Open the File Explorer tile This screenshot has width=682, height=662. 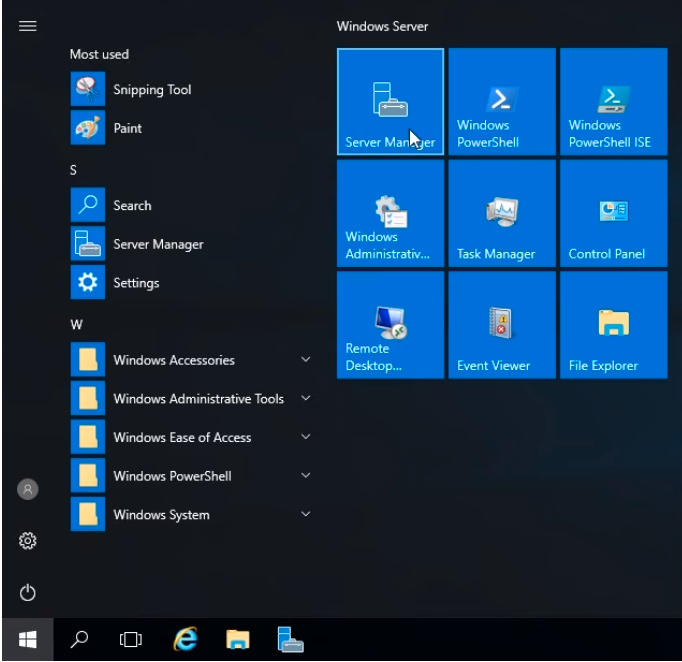[614, 325]
